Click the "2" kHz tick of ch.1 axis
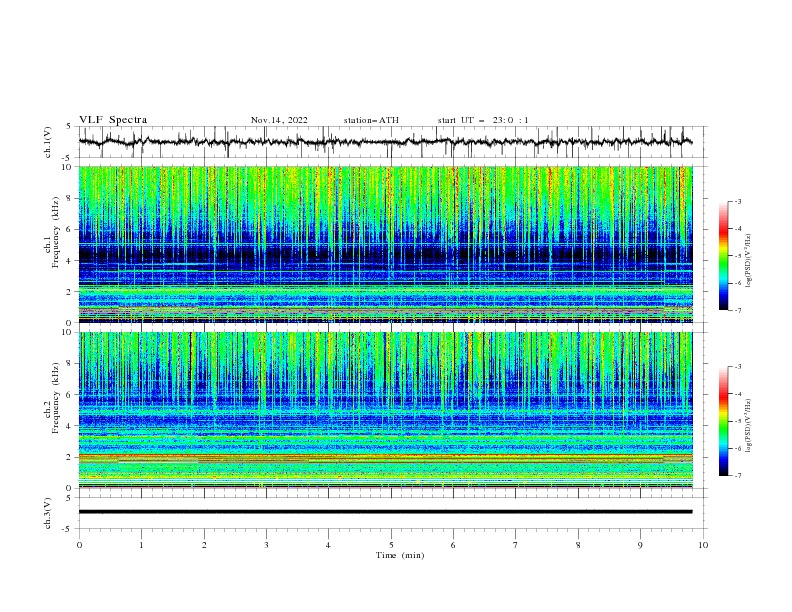792x612 pixels. point(70,291)
